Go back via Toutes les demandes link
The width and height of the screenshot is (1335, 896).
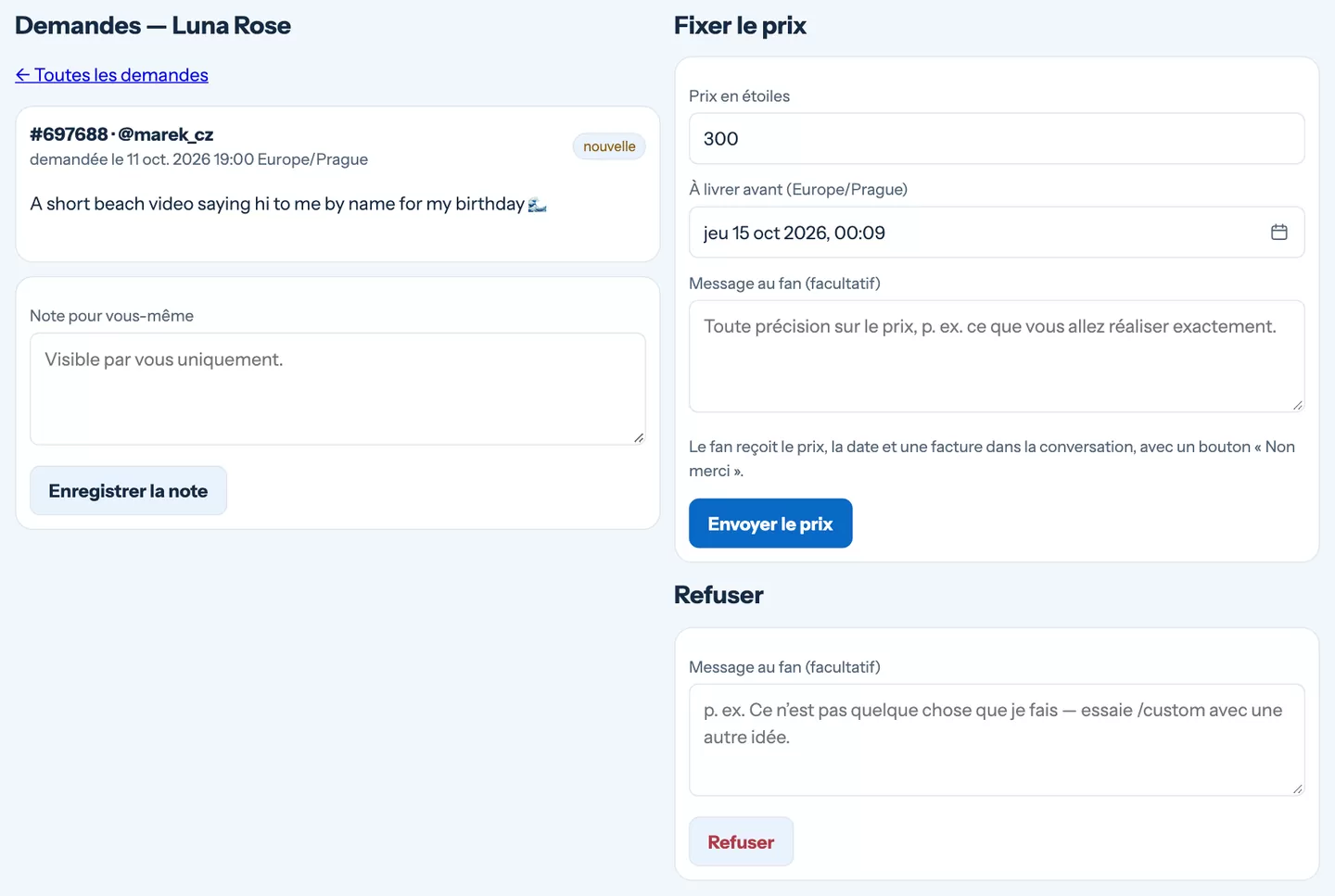pyautogui.click(x=111, y=75)
